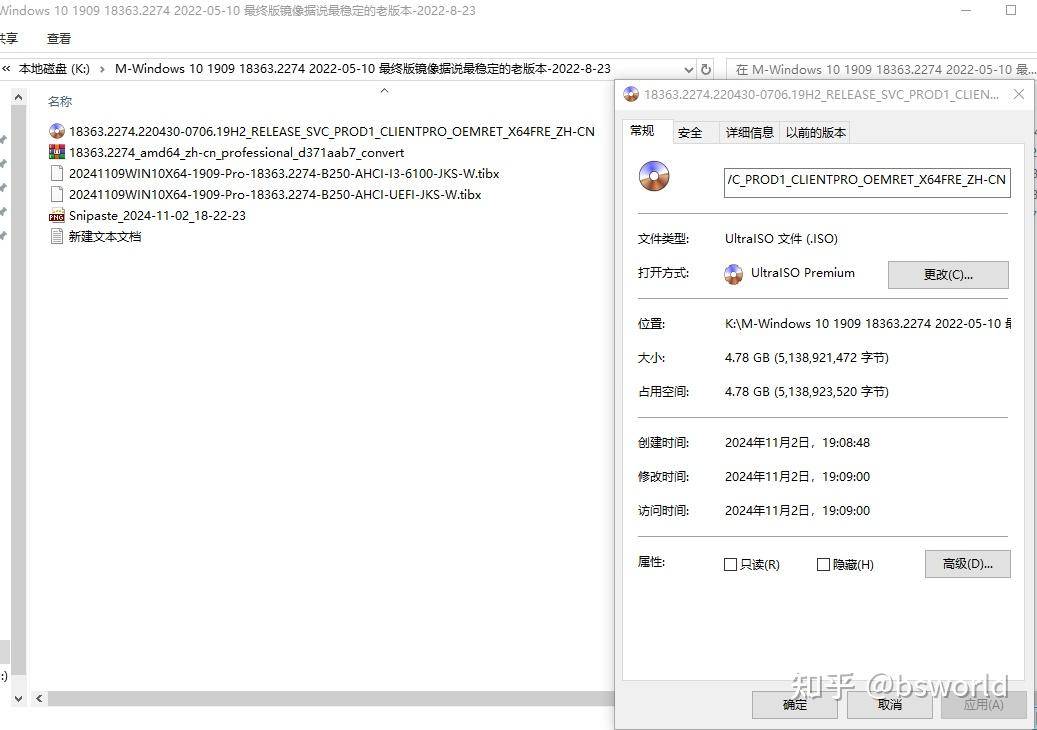Viewport: 1037px width, 730px height.
Task: Click size on disk 4.78 GB (5,138,923,520 字节)
Action: [807, 391]
